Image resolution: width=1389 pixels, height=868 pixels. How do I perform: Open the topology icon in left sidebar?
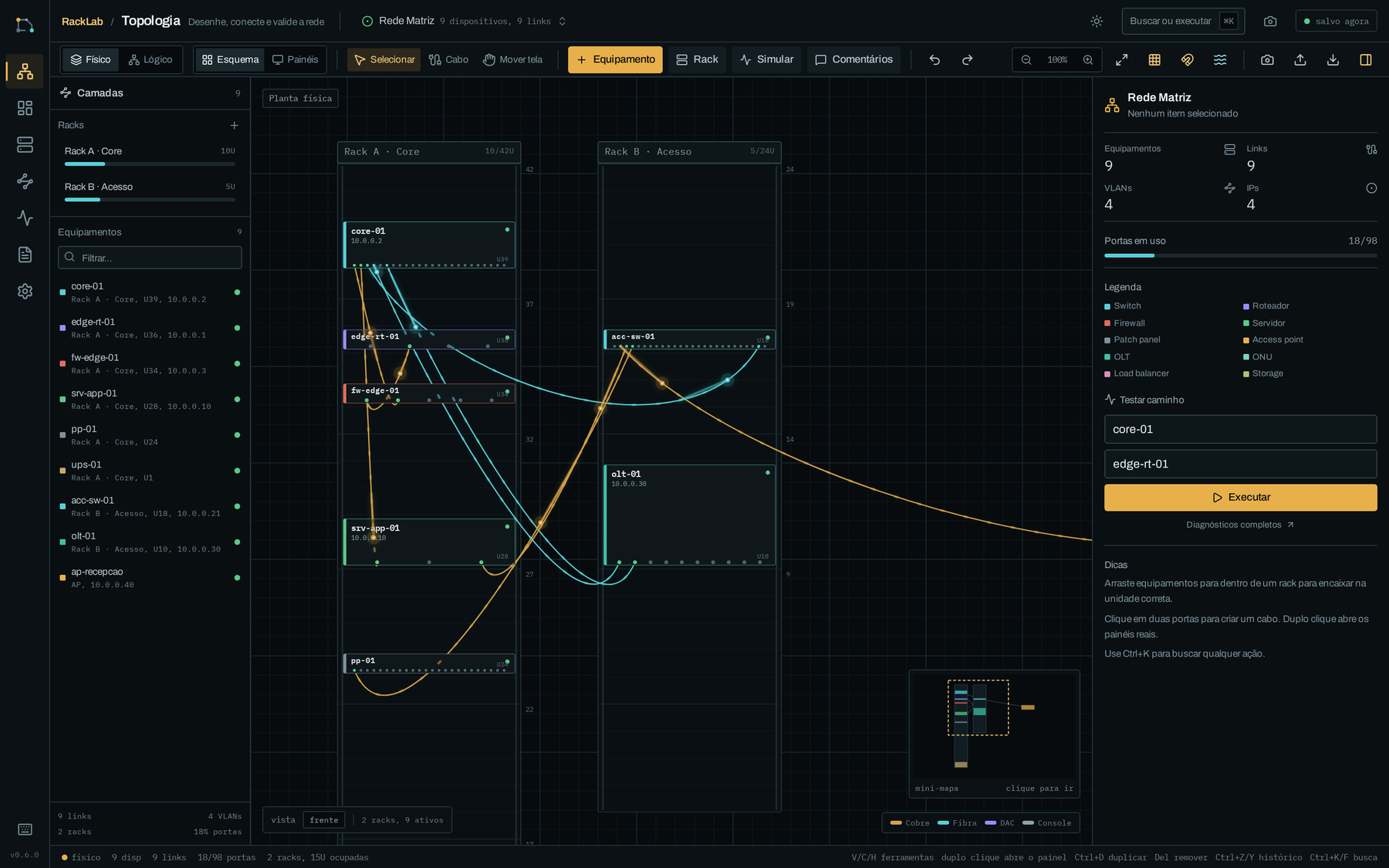point(25,72)
